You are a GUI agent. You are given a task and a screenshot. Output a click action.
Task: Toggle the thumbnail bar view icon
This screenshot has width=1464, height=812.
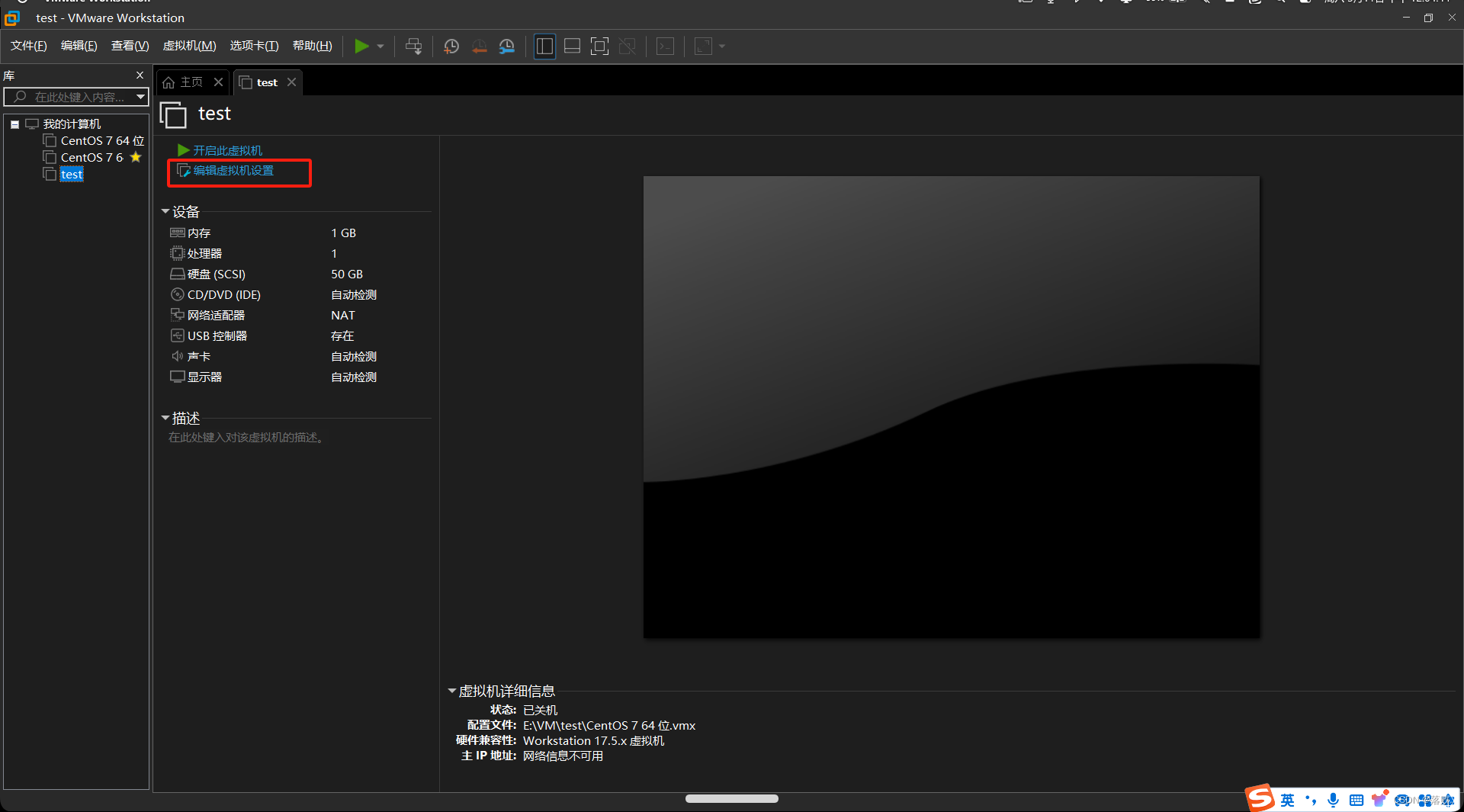pyautogui.click(x=572, y=47)
